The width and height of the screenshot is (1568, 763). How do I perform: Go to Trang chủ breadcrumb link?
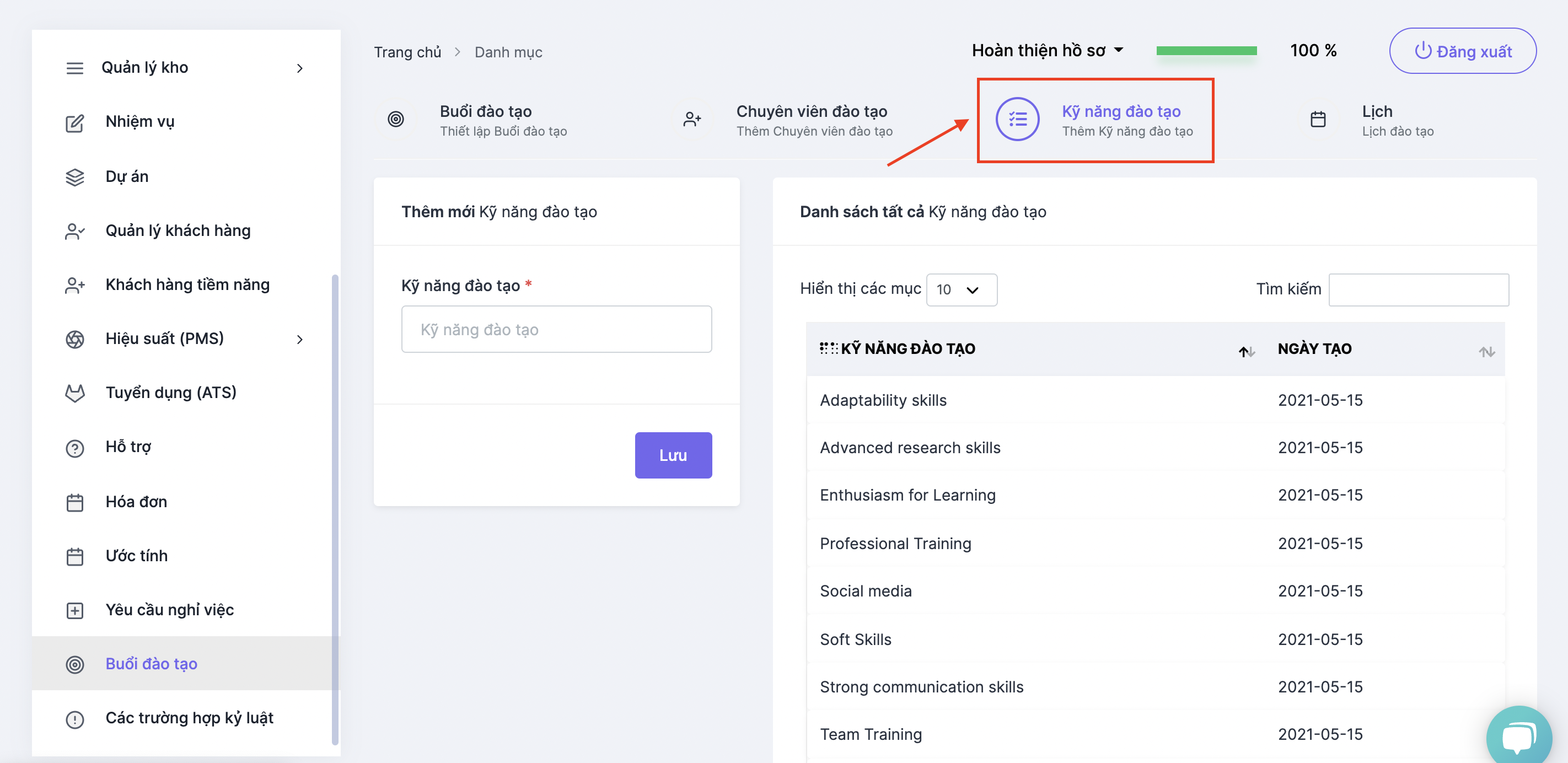pos(407,52)
